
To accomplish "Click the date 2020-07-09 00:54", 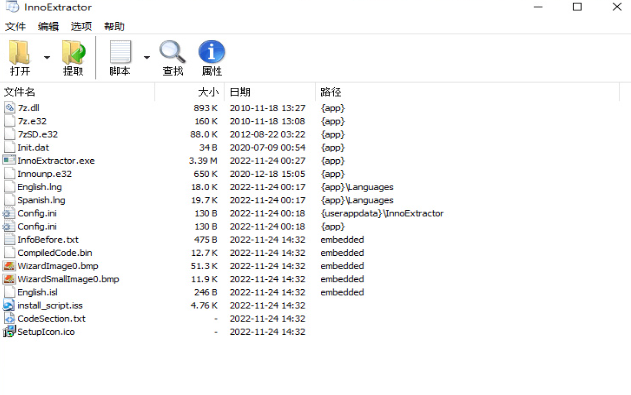I will (268, 148).
